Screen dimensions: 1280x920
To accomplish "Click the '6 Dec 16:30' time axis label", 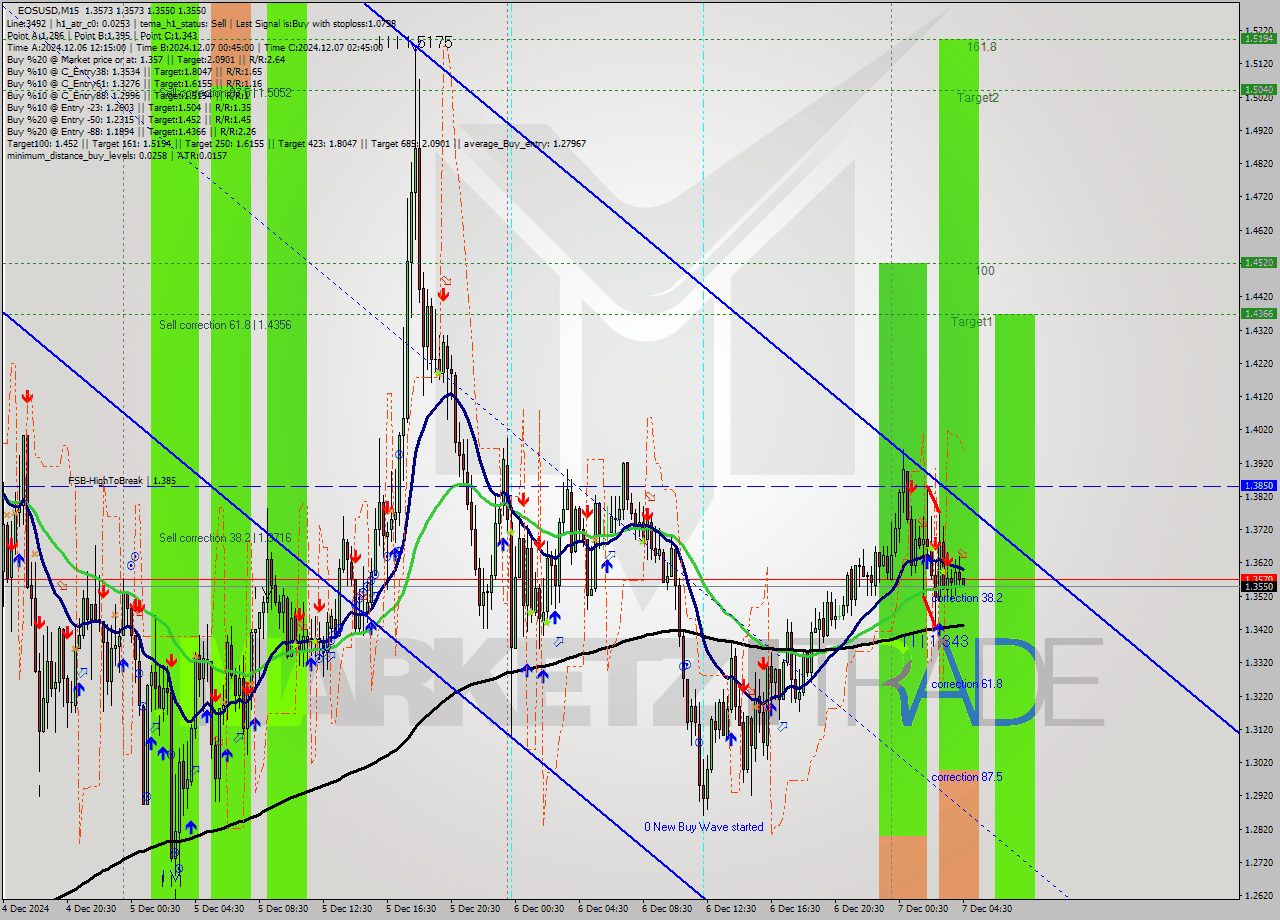I will (x=795, y=909).
